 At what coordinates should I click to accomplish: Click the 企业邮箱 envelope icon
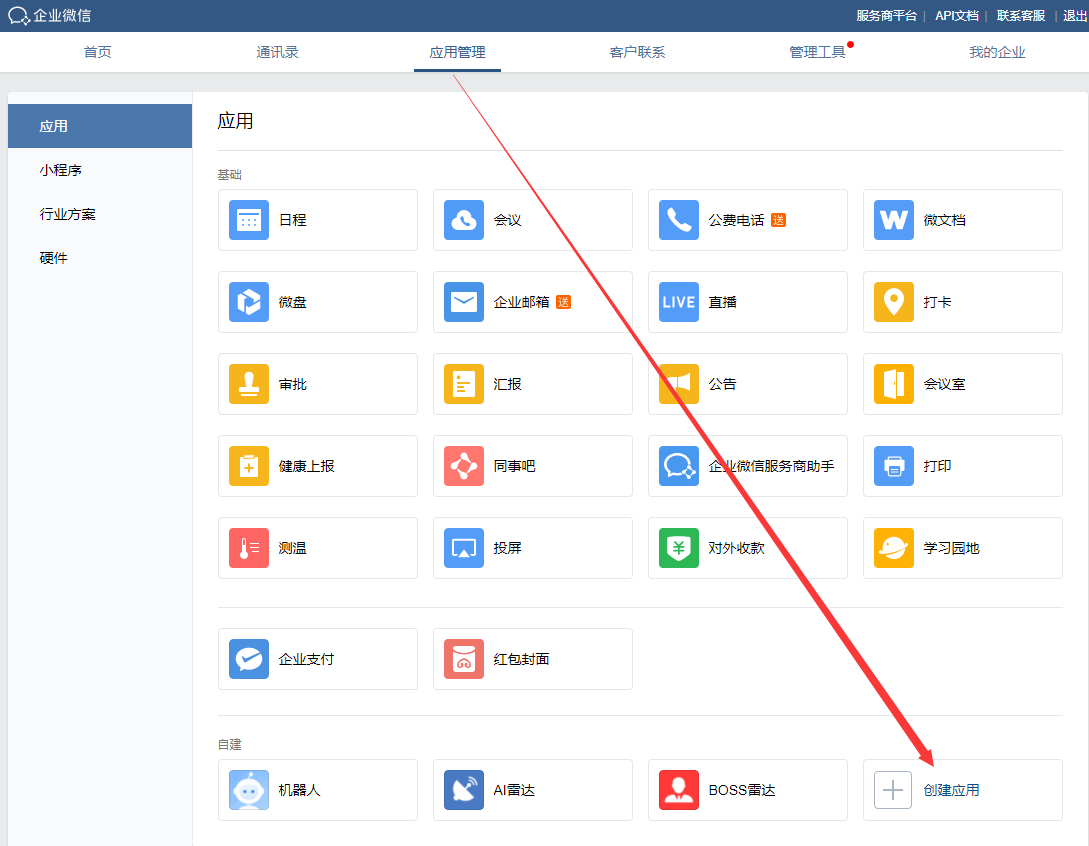(x=464, y=302)
